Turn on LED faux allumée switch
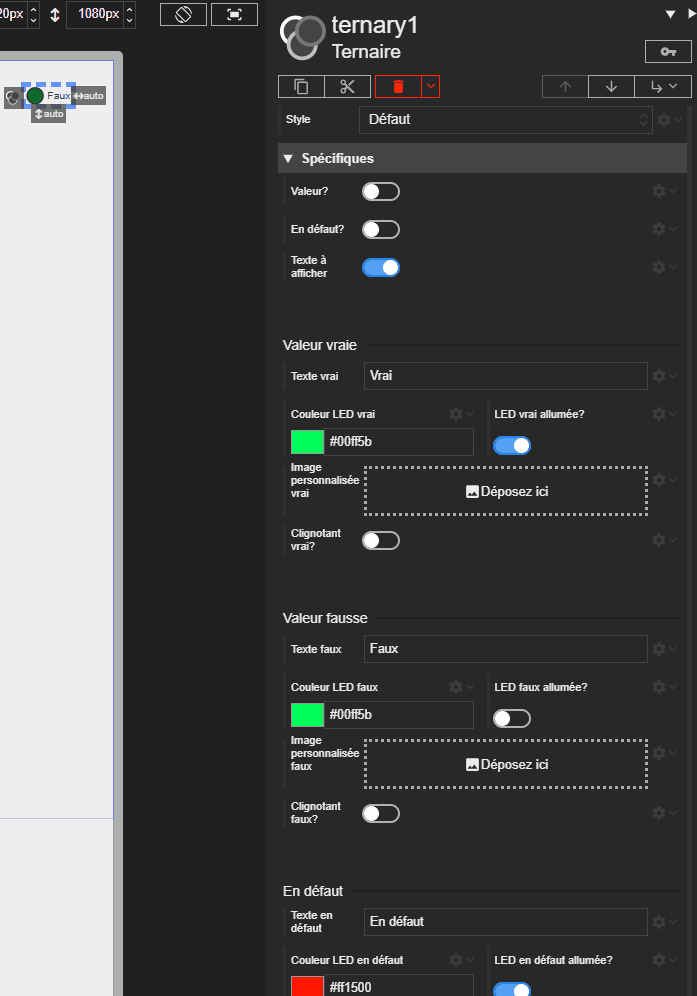 (511, 718)
